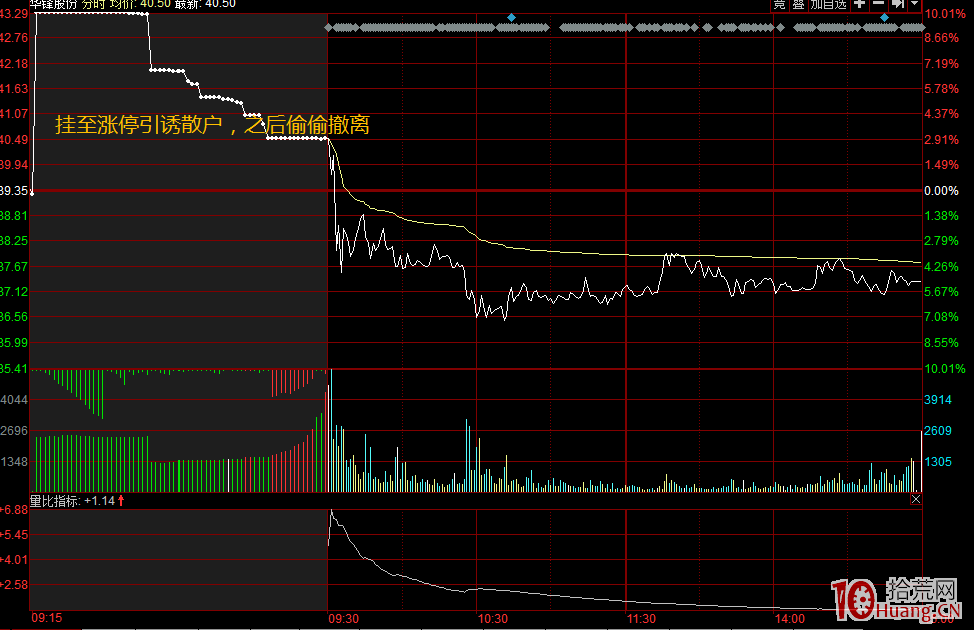Click the 华锋股份 stock name
974x630 pixels.
[53, 4]
